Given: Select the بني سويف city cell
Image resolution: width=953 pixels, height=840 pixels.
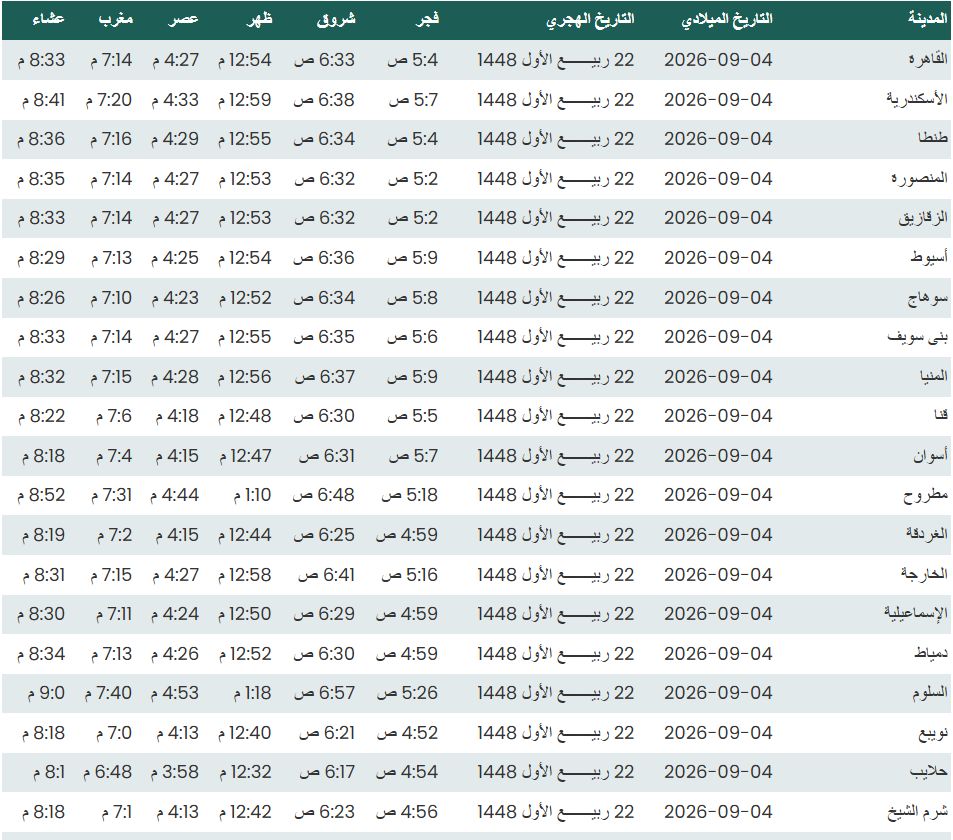Looking at the screenshot, I should click(x=918, y=337).
